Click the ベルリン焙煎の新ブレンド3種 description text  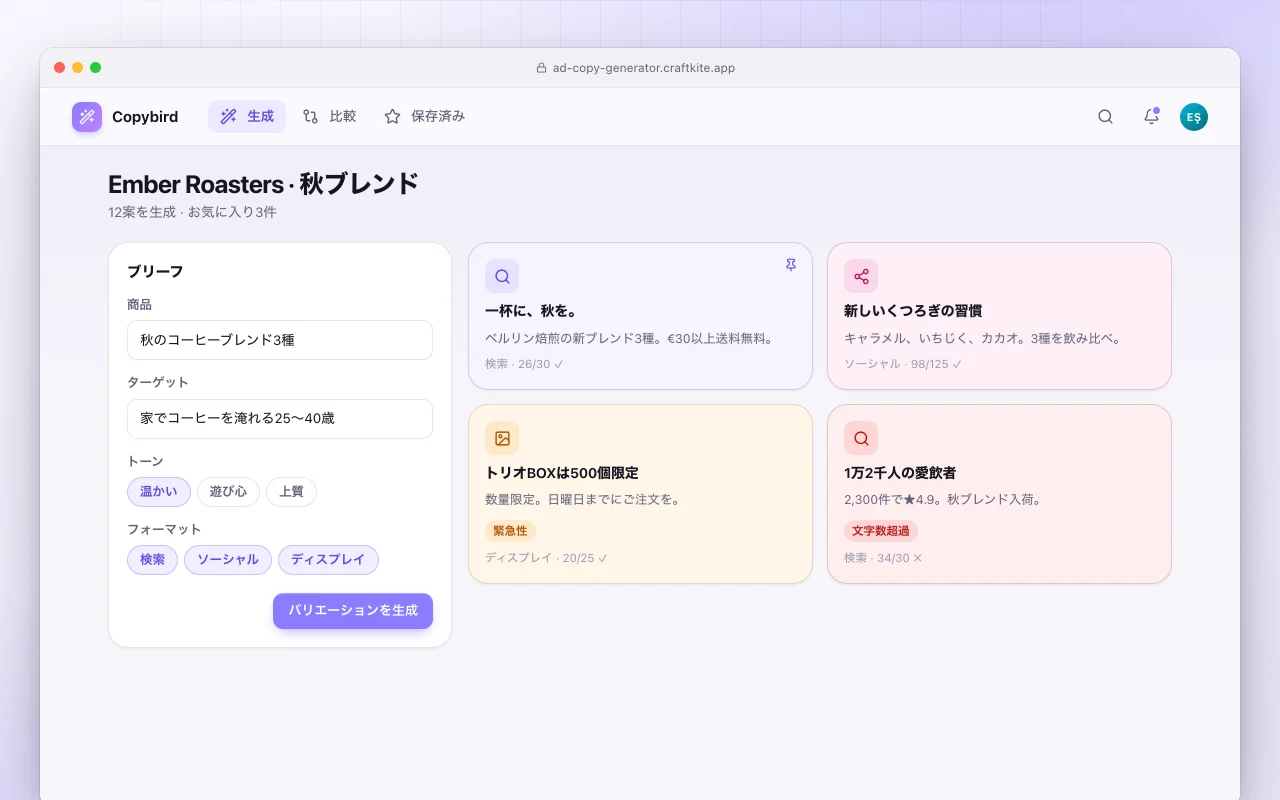[629, 338]
